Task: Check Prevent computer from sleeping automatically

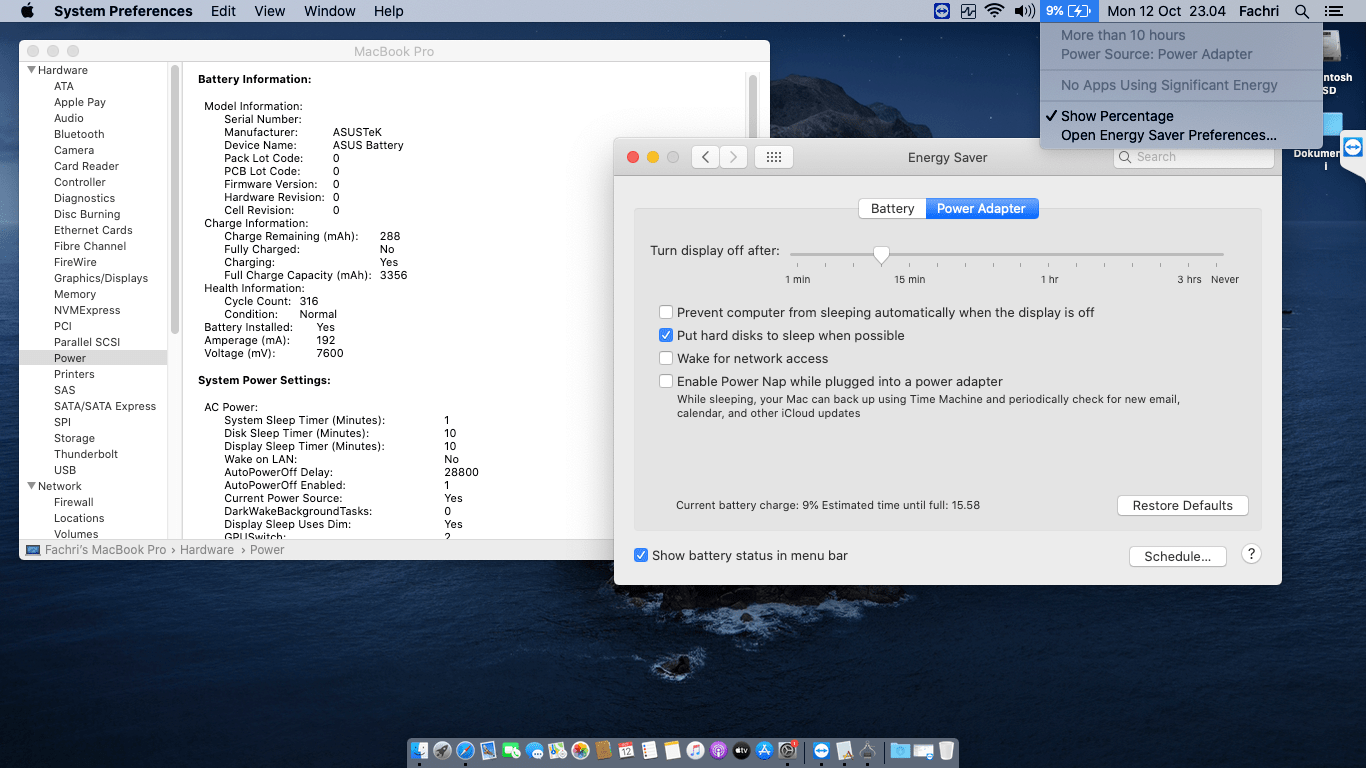Action: coord(666,312)
